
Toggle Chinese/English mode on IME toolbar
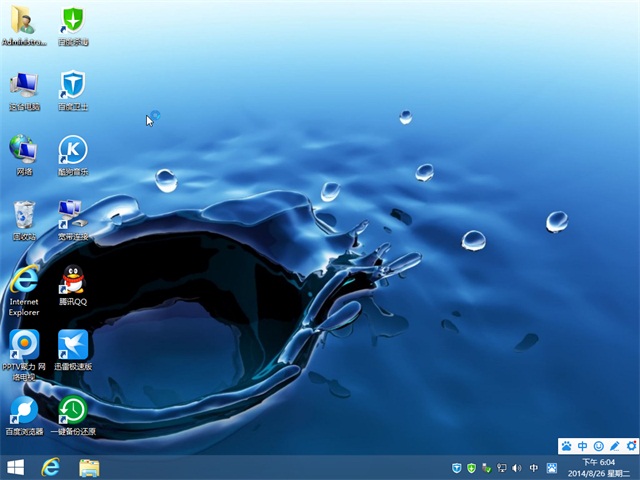click(583, 445)
